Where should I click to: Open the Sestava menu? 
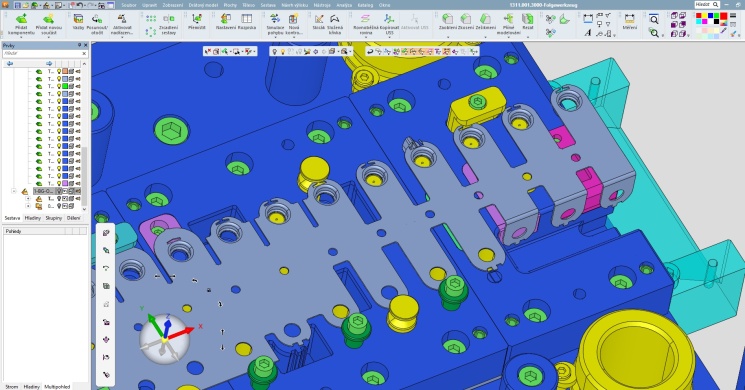point(268,5)
